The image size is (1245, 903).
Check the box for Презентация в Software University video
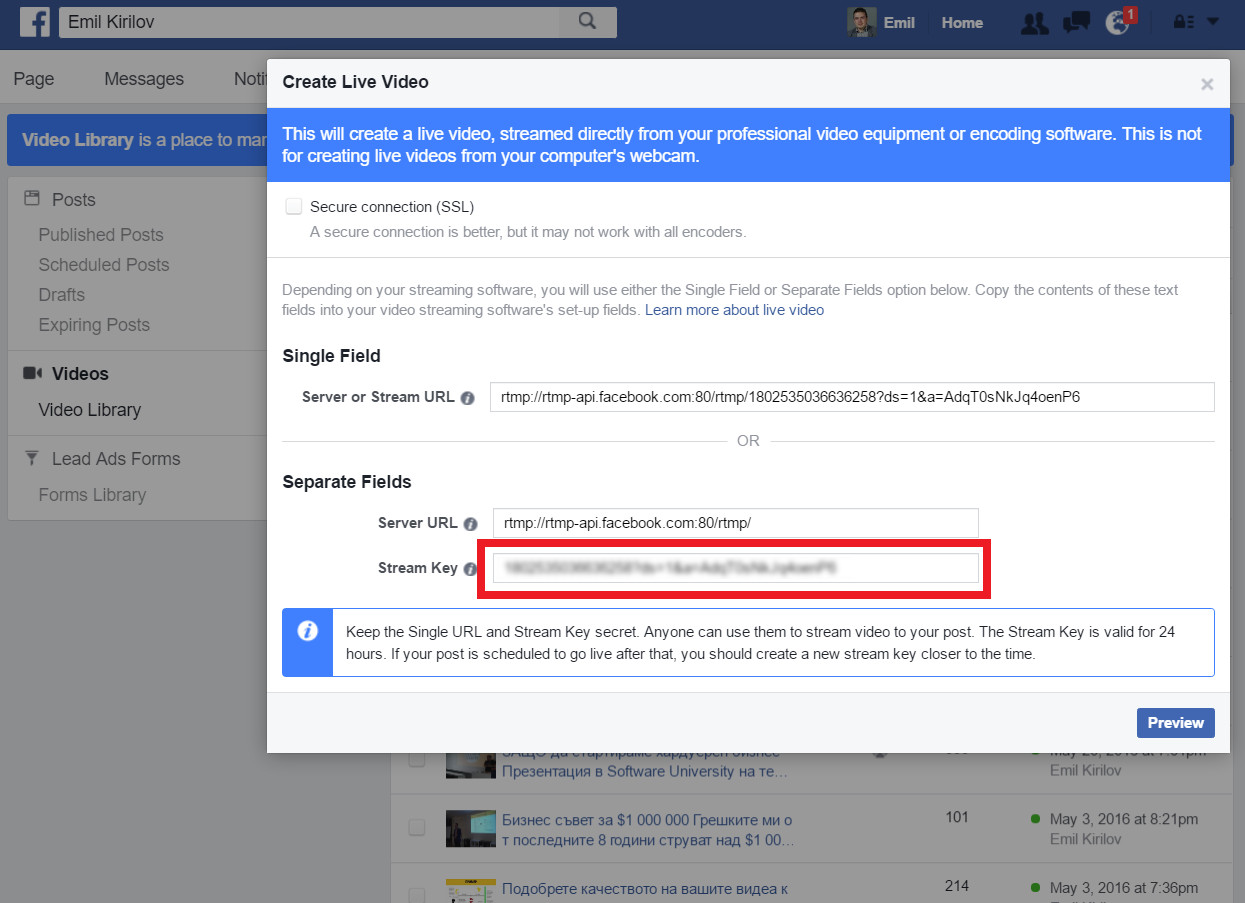(x=416, y=760)
